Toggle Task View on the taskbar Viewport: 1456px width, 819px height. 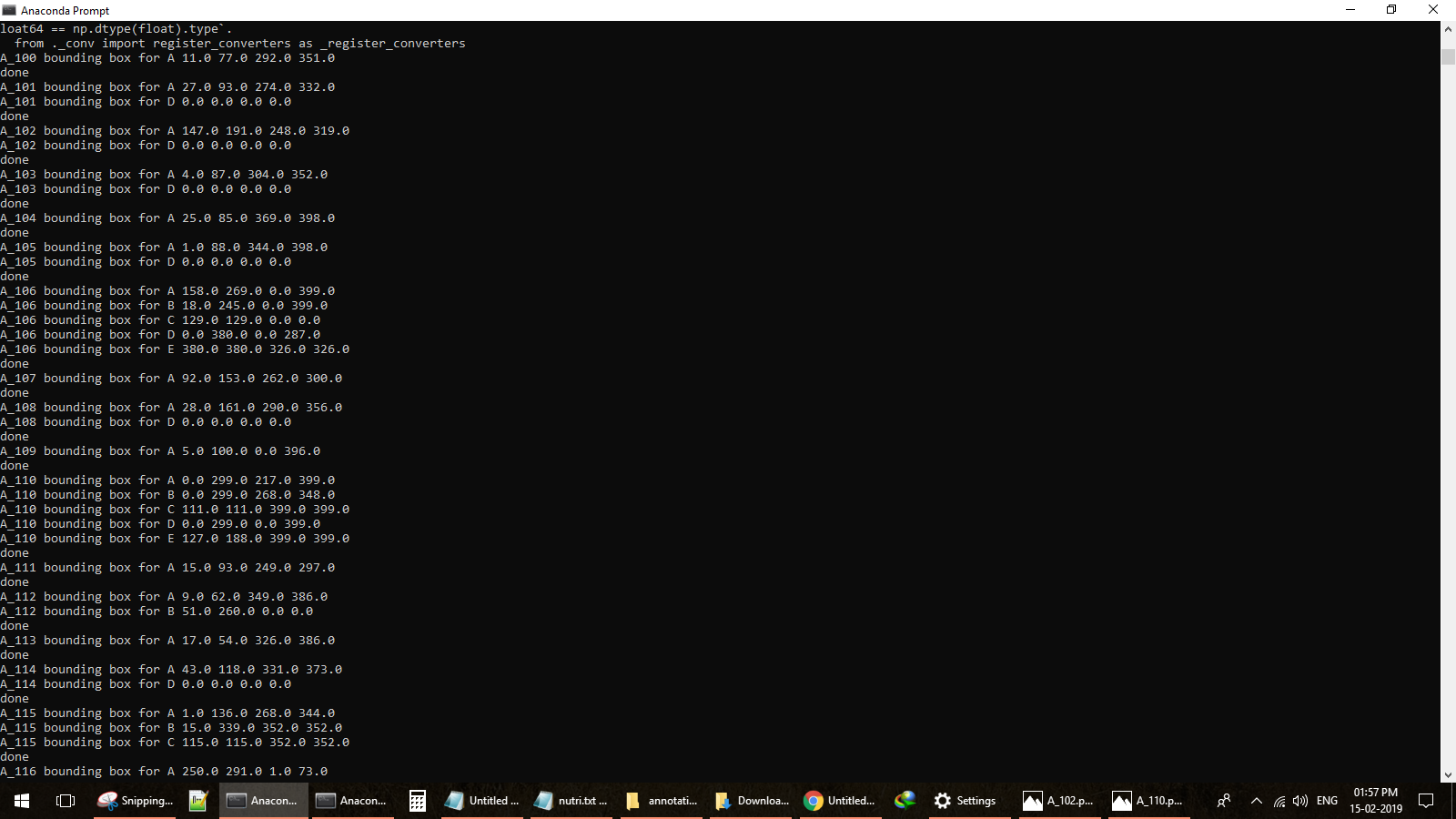pos(65,801)
